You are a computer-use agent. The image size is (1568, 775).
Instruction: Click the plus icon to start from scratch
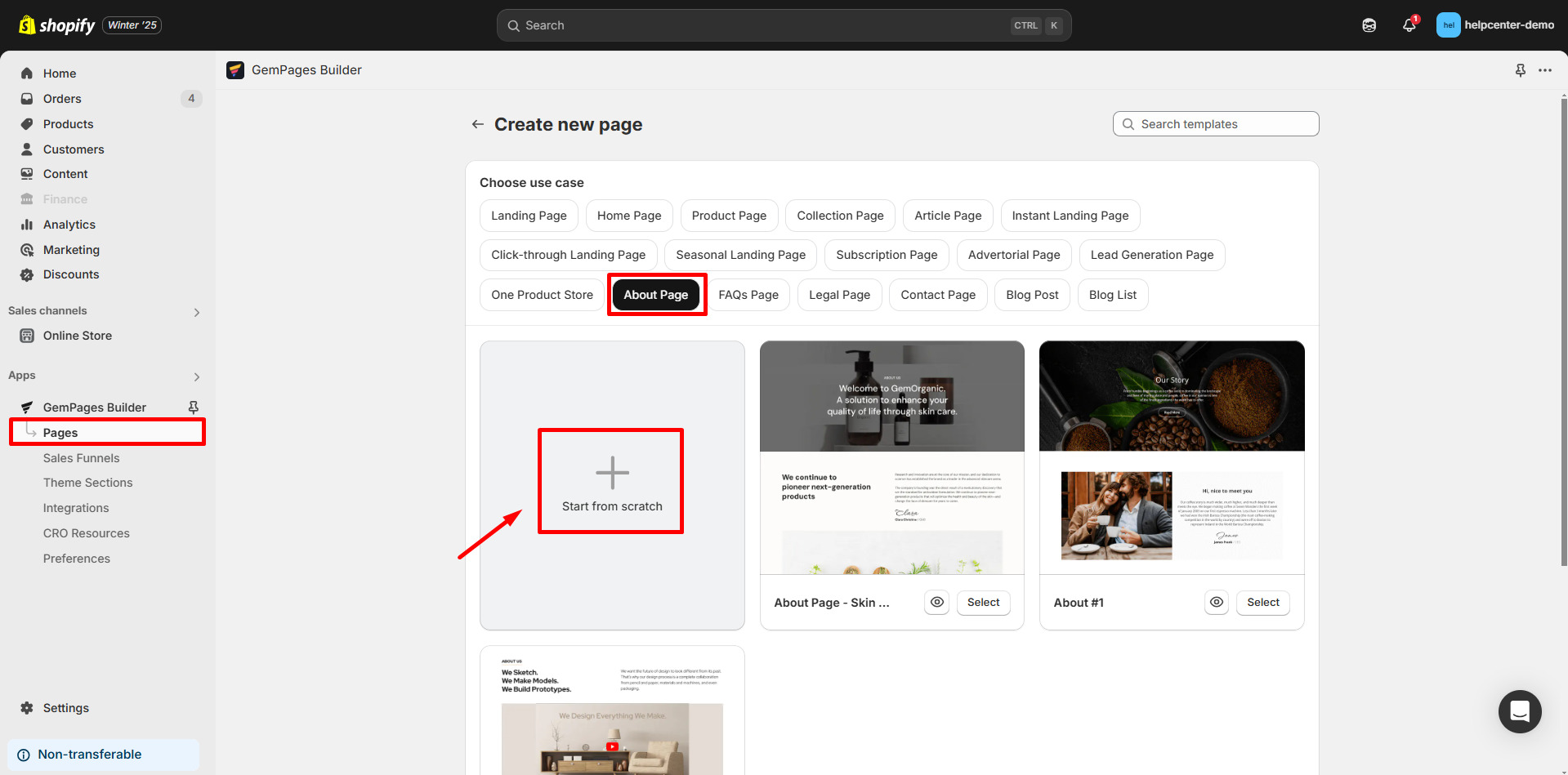612,473
